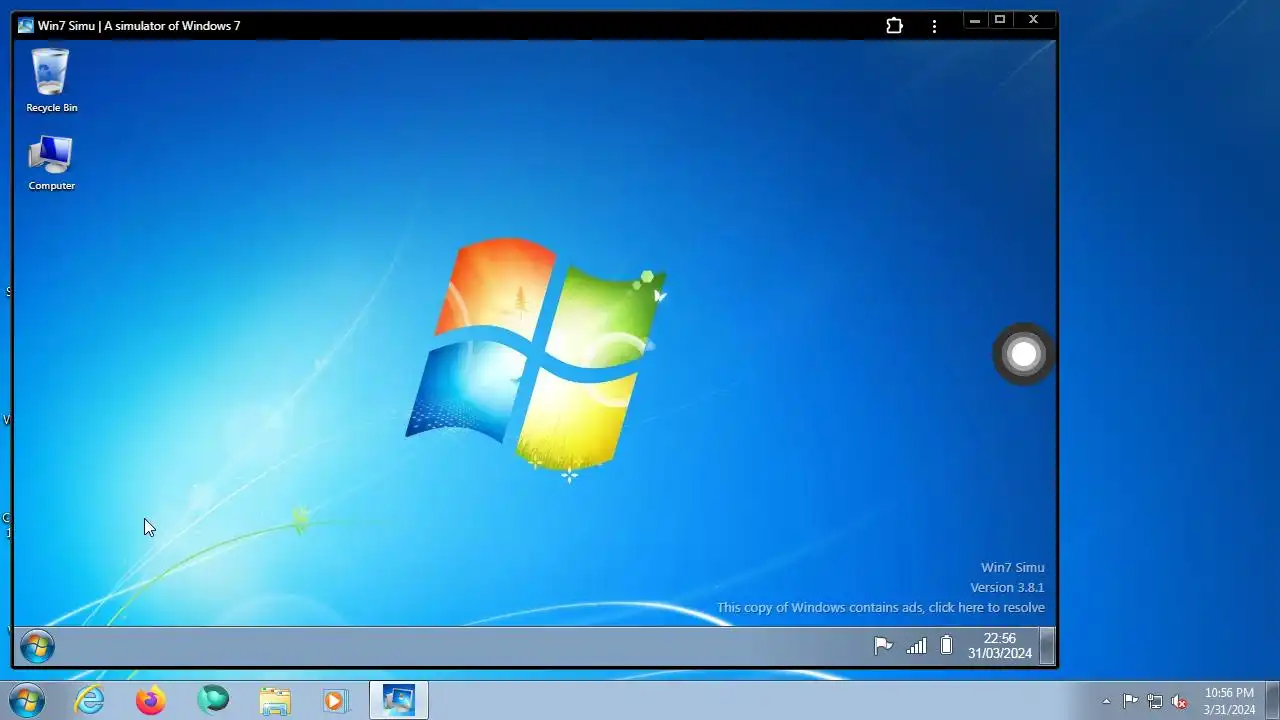Click the host tray network icon
The height and width of the screenshot is (720, 1280).
[1155, 701]
